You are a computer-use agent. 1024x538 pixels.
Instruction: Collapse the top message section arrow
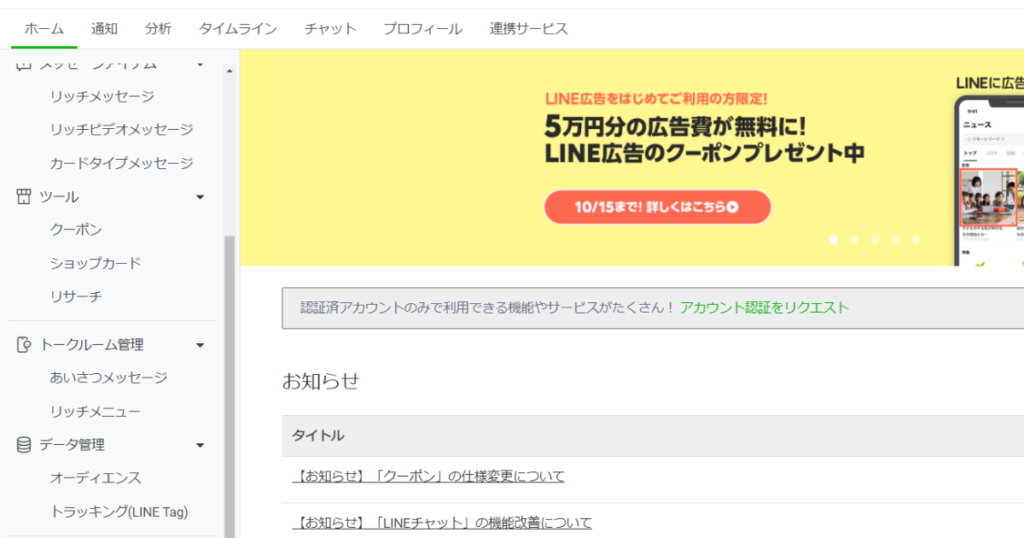[200, 64]
